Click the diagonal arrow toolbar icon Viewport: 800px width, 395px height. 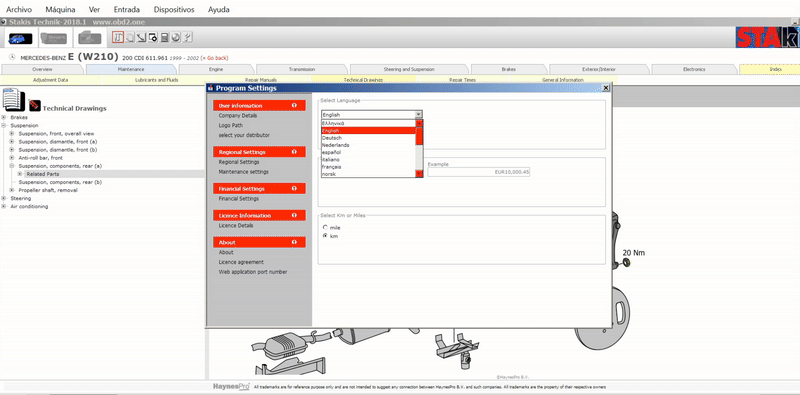pos(141,37)
